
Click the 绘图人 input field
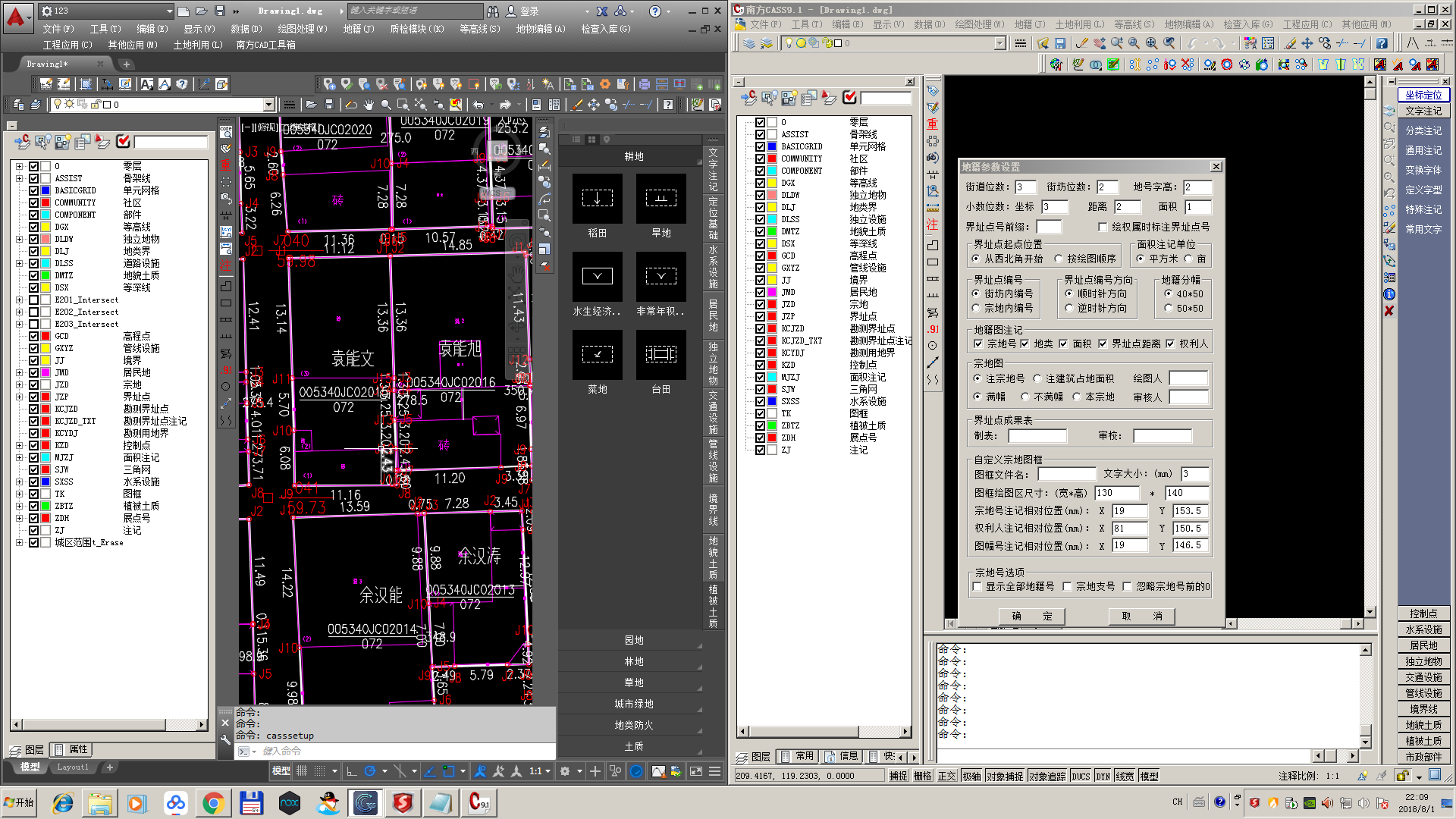(x=1188, y=378)
